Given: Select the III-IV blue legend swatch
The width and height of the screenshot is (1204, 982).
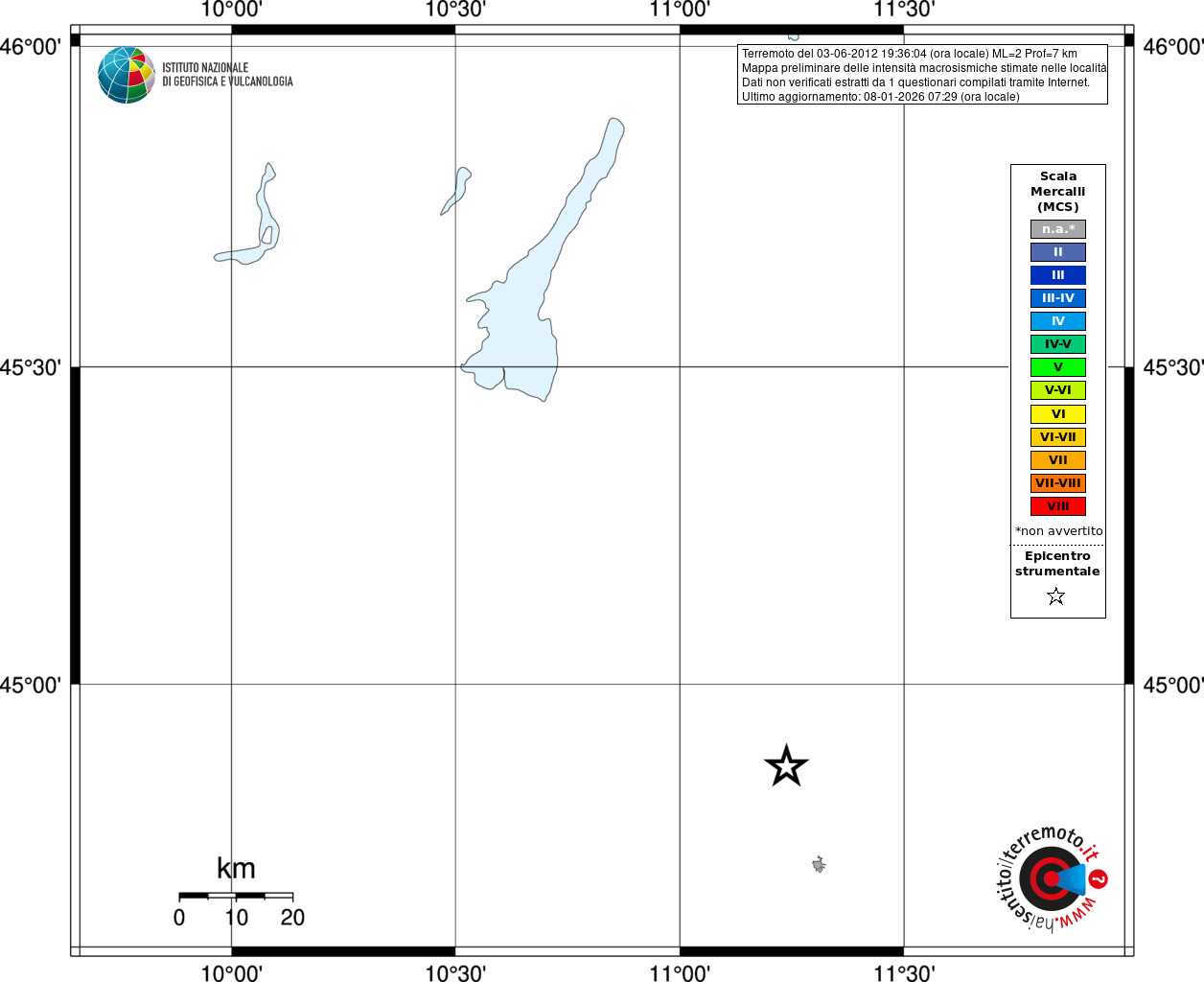Looking at the screenshot, I should pos(1058,298).
